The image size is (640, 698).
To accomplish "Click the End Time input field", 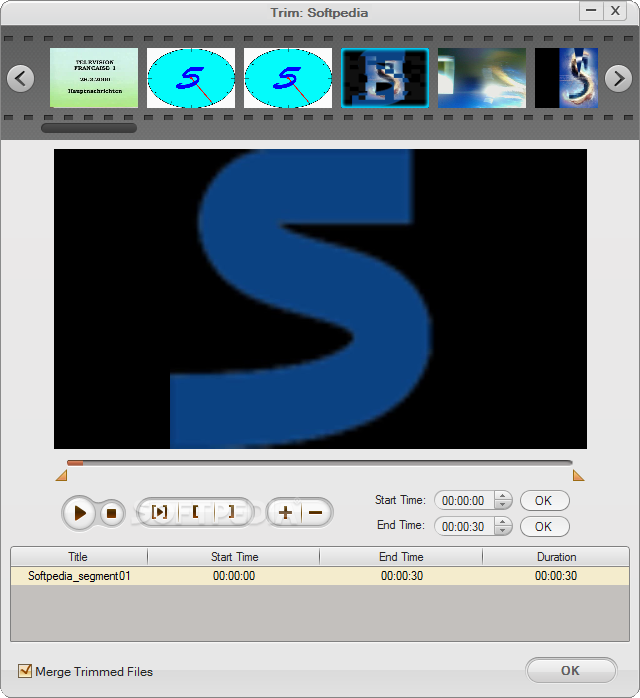I will click(x=463, y=527).
